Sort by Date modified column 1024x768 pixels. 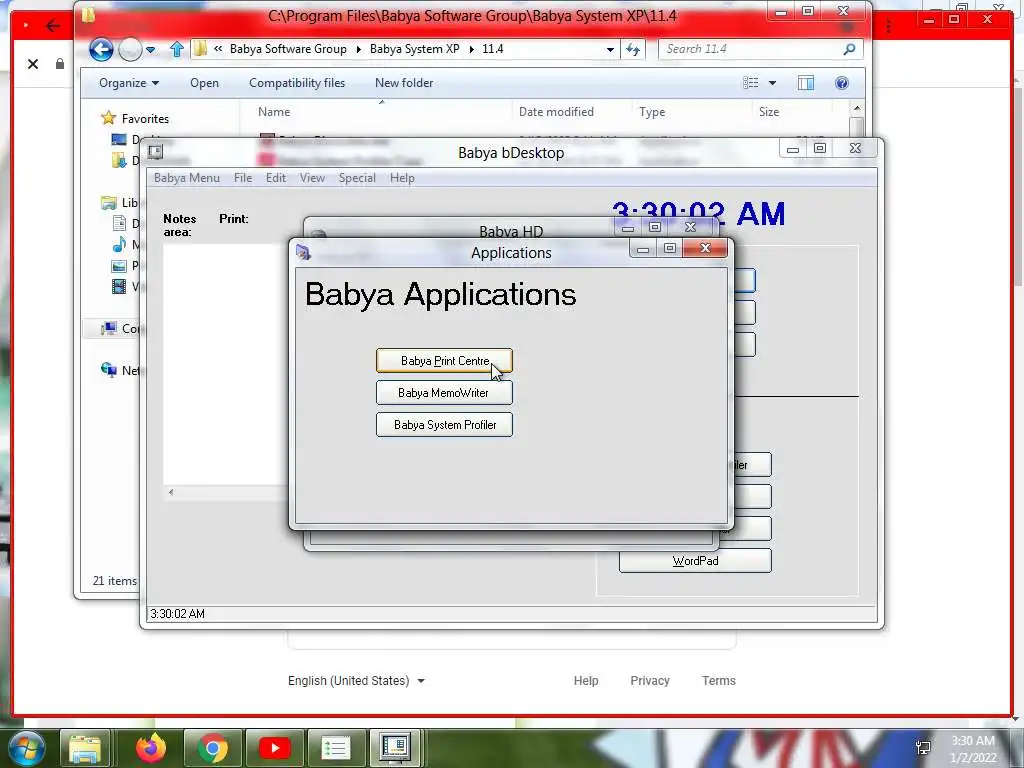click(556, 112)
